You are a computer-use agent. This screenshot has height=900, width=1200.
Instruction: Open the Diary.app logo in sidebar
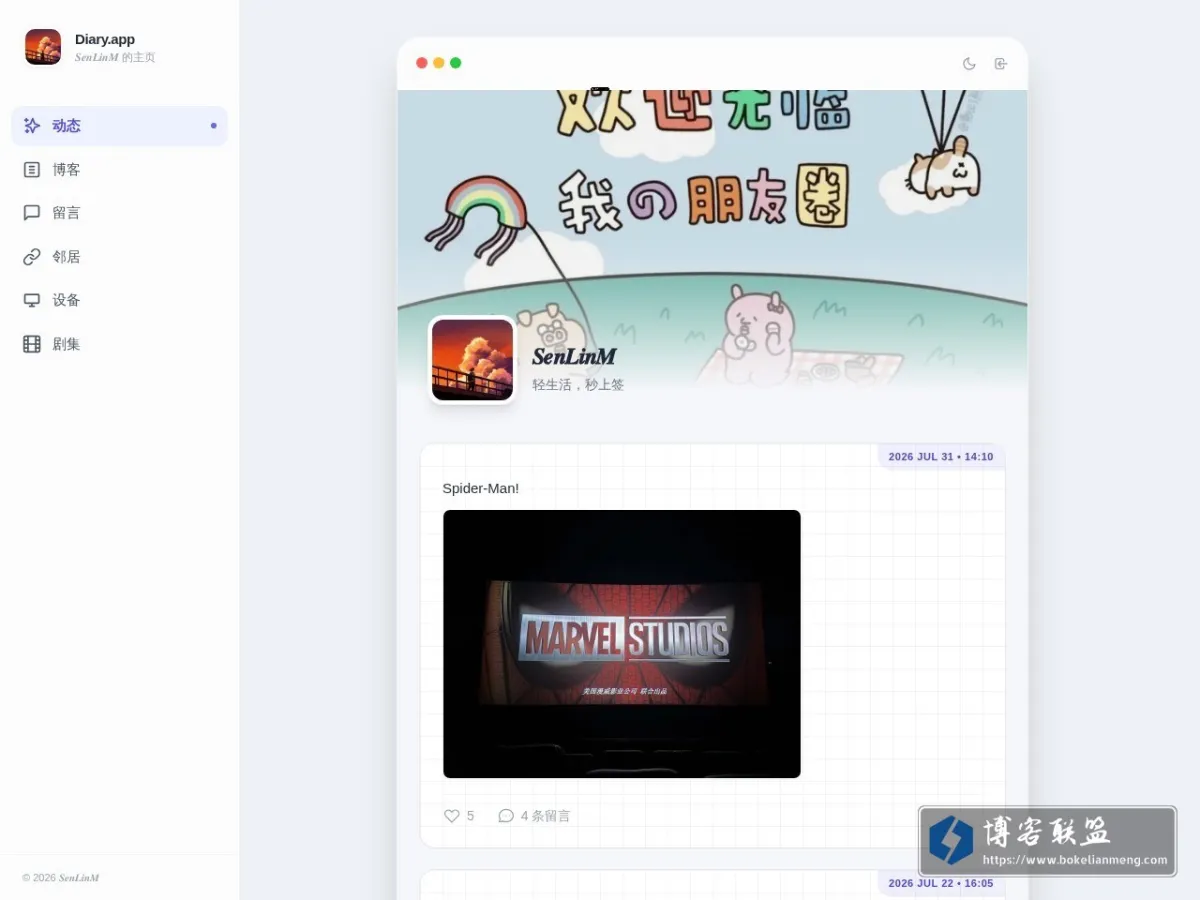coord(43,47)
